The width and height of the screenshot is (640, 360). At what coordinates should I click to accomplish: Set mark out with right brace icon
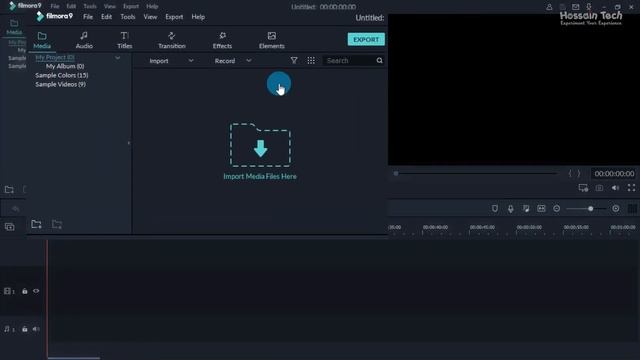coord(579,173)
